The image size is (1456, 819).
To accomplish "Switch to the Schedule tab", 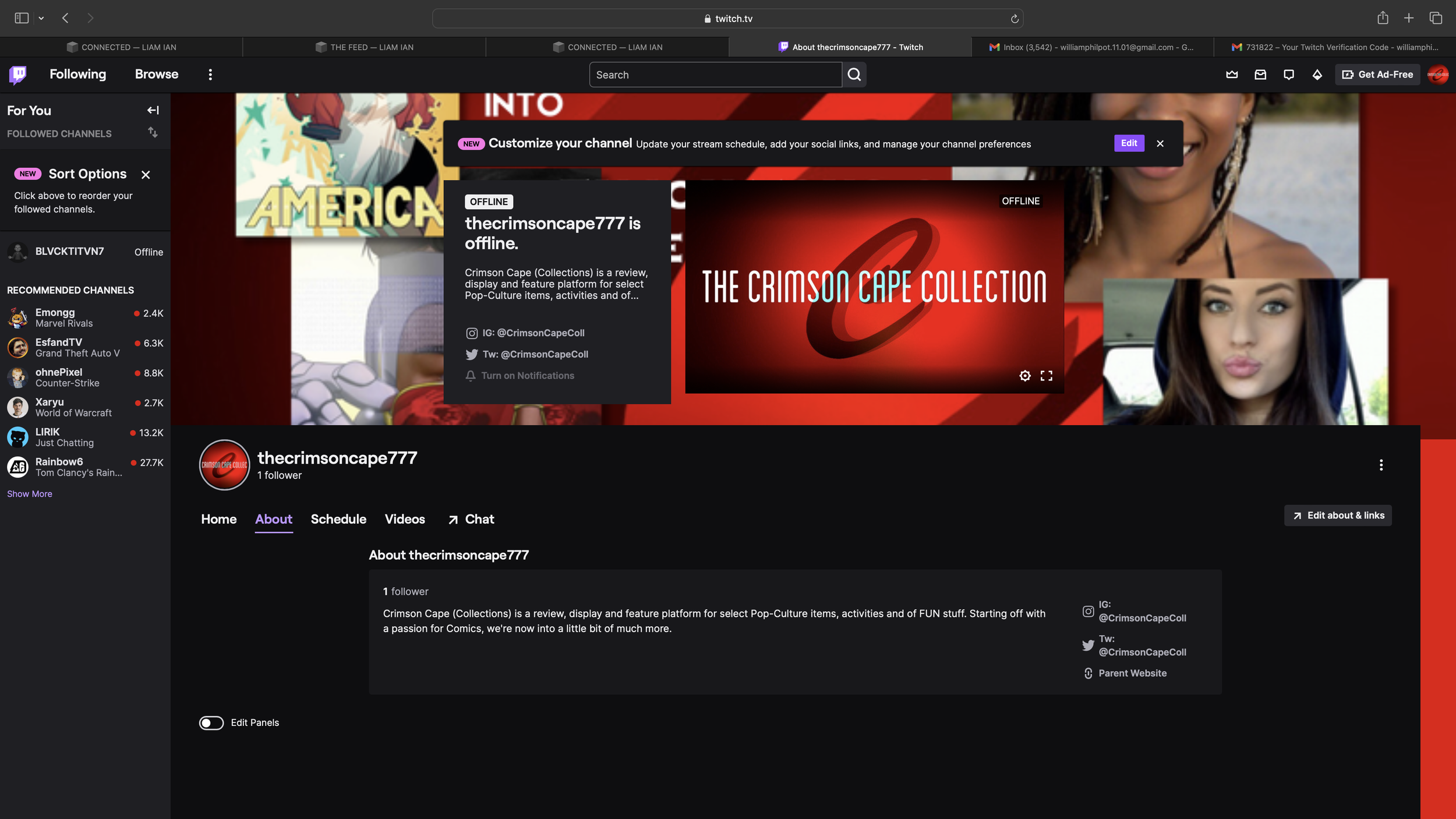I will click(338, 519).
